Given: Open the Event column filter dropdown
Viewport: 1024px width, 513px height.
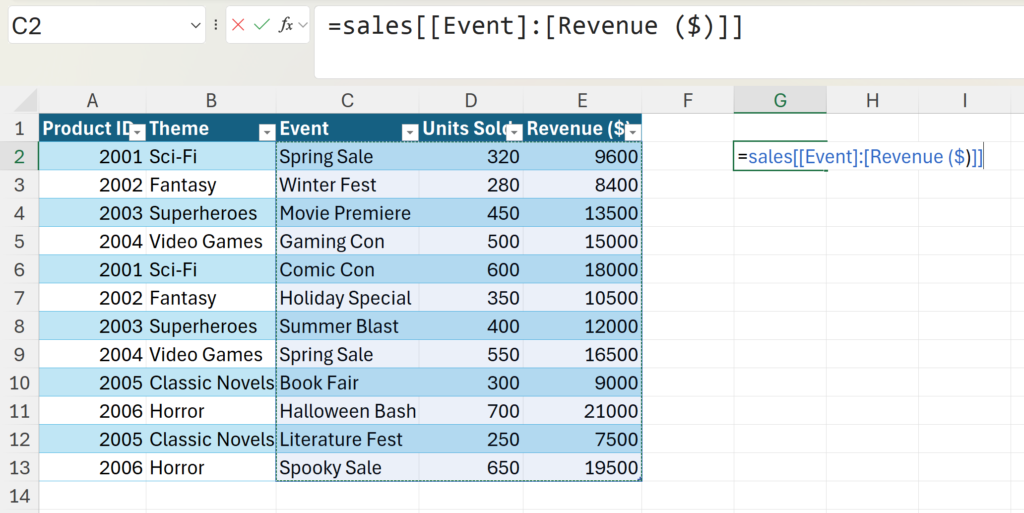Looking at the screenshot, I should tap(409, 131).
